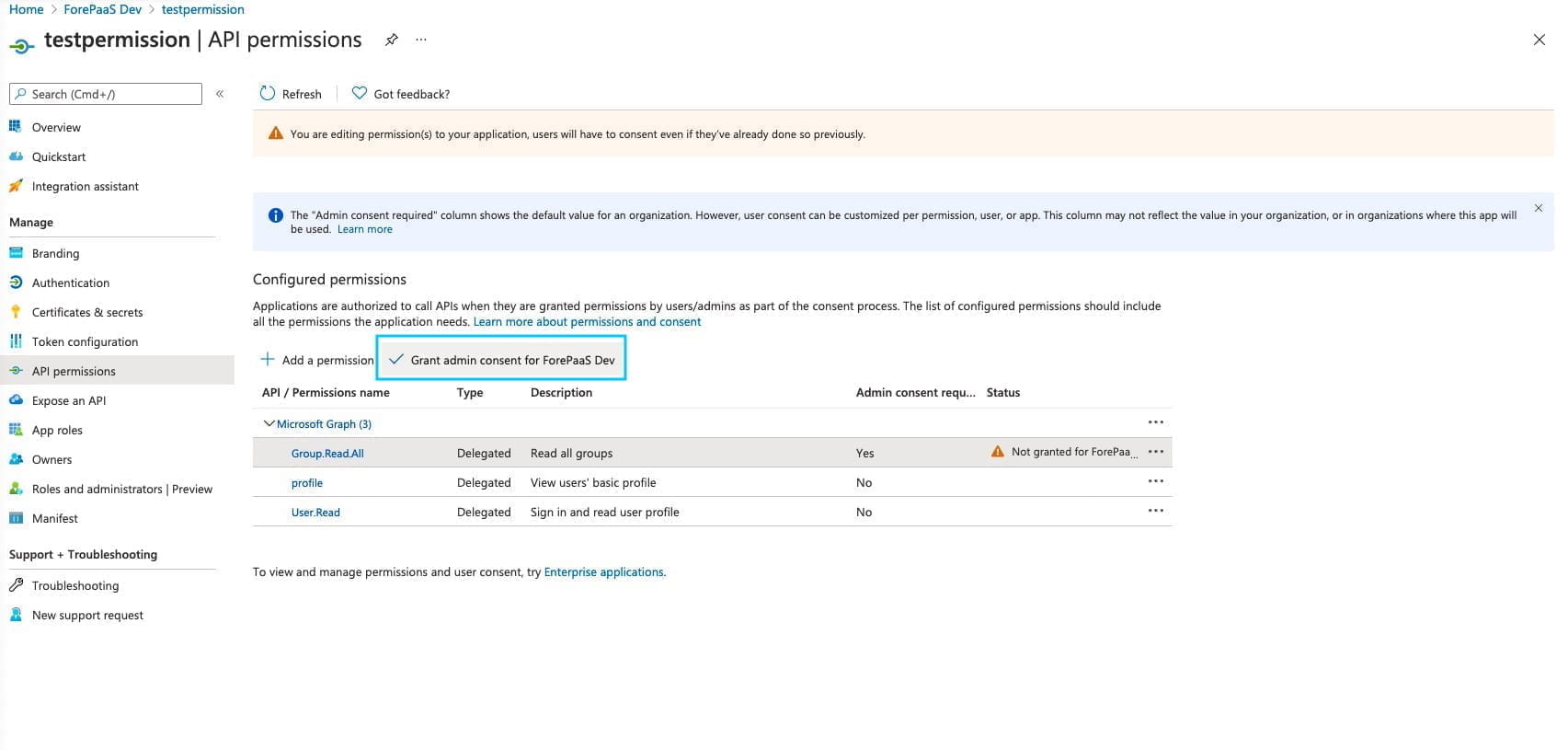The height and width of the screenshot is (750, 1568).
Task: Click the Type column header
Action: [x=470, y=392]
